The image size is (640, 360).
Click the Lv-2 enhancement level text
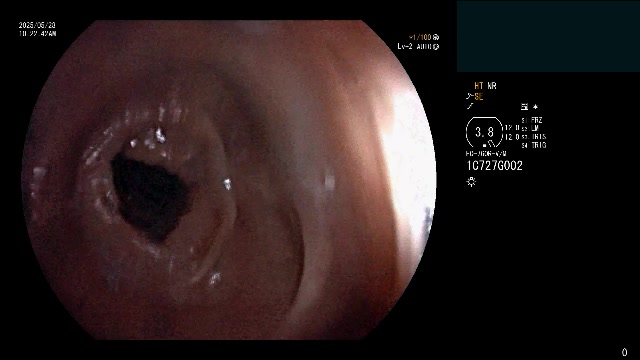(x=405, y=47)
